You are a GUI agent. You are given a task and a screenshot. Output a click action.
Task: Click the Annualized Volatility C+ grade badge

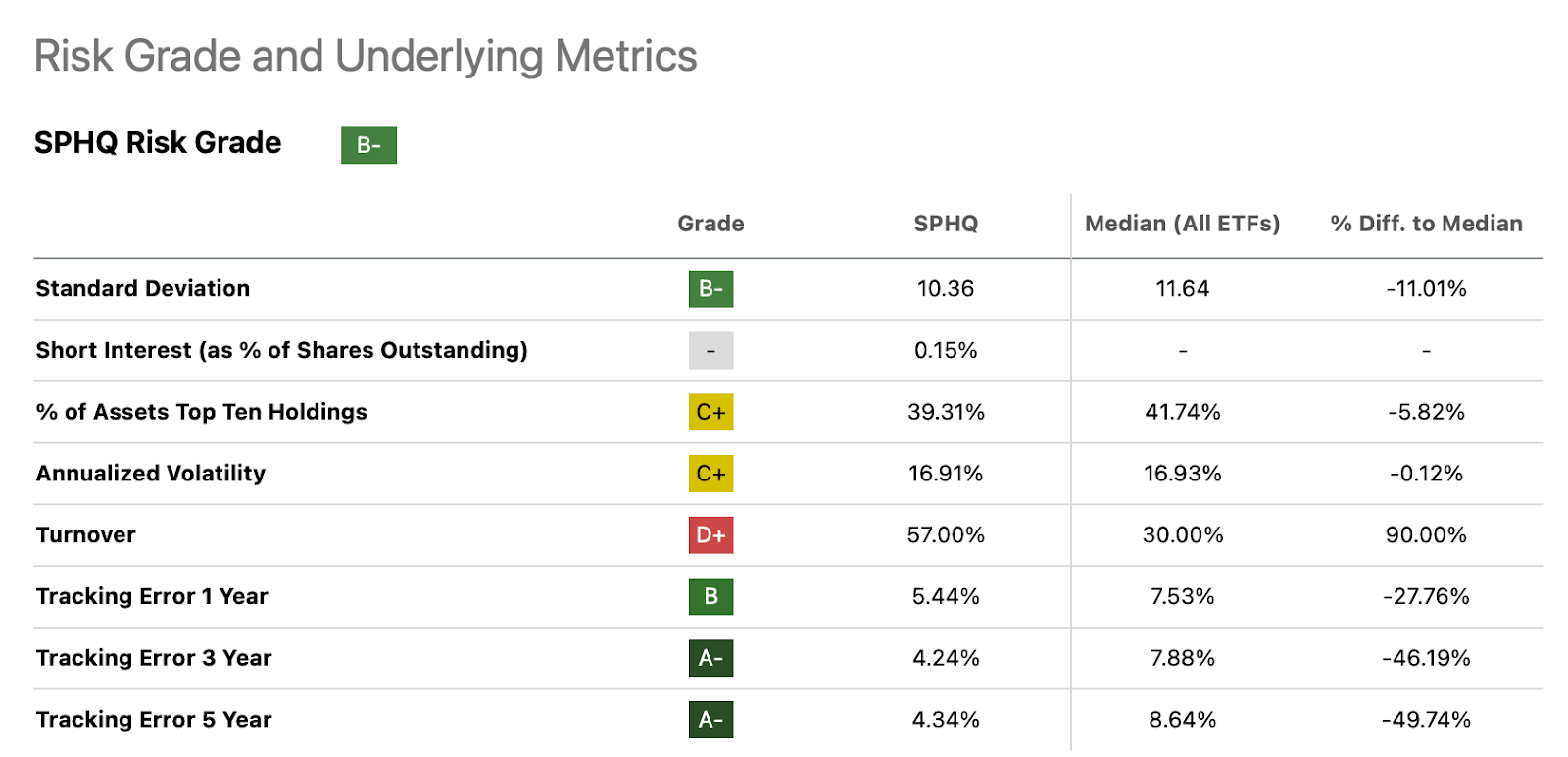click(710, 474)
